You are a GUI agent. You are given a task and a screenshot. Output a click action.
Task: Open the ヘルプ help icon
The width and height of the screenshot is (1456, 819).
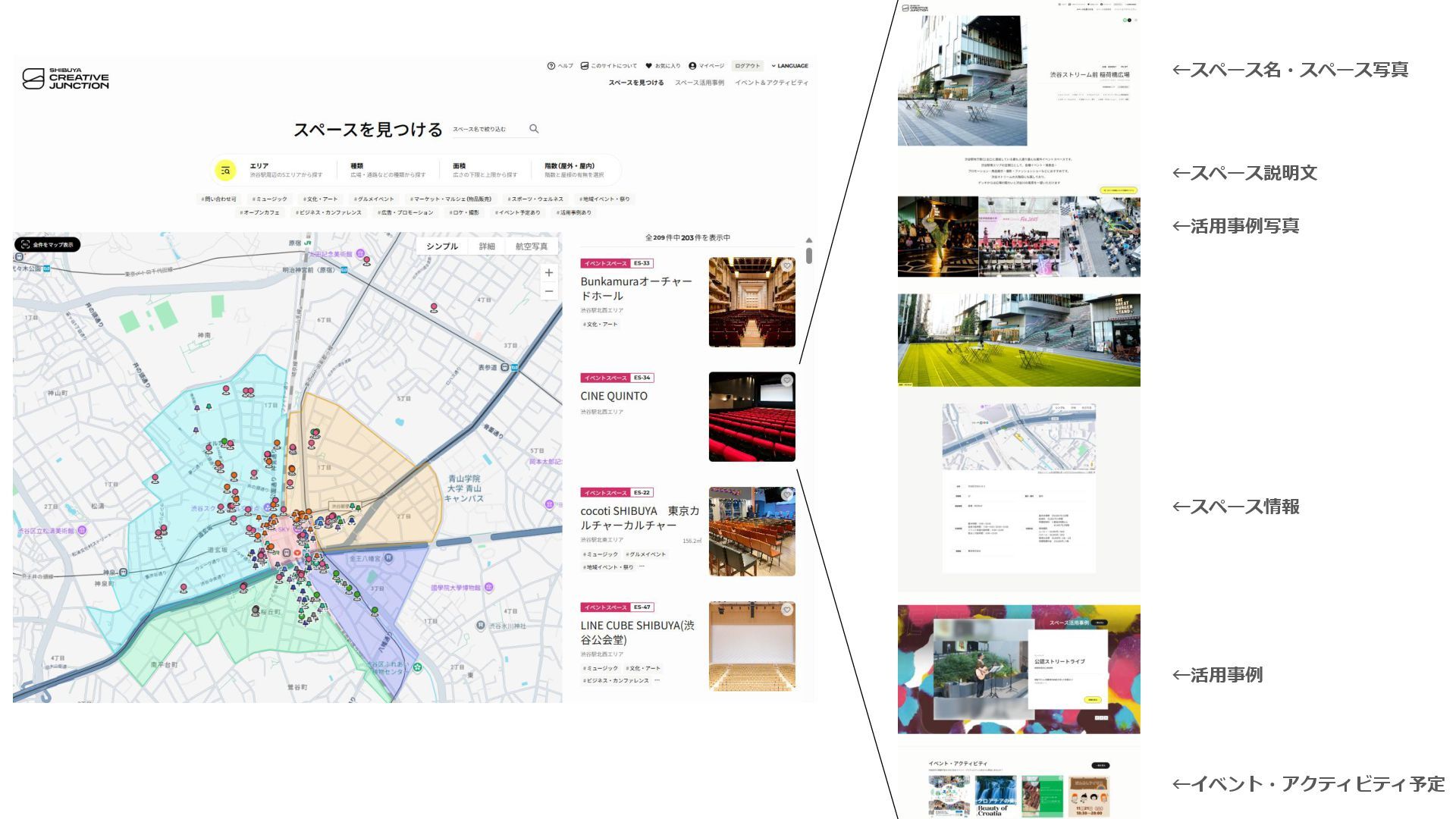pos(551,66)
